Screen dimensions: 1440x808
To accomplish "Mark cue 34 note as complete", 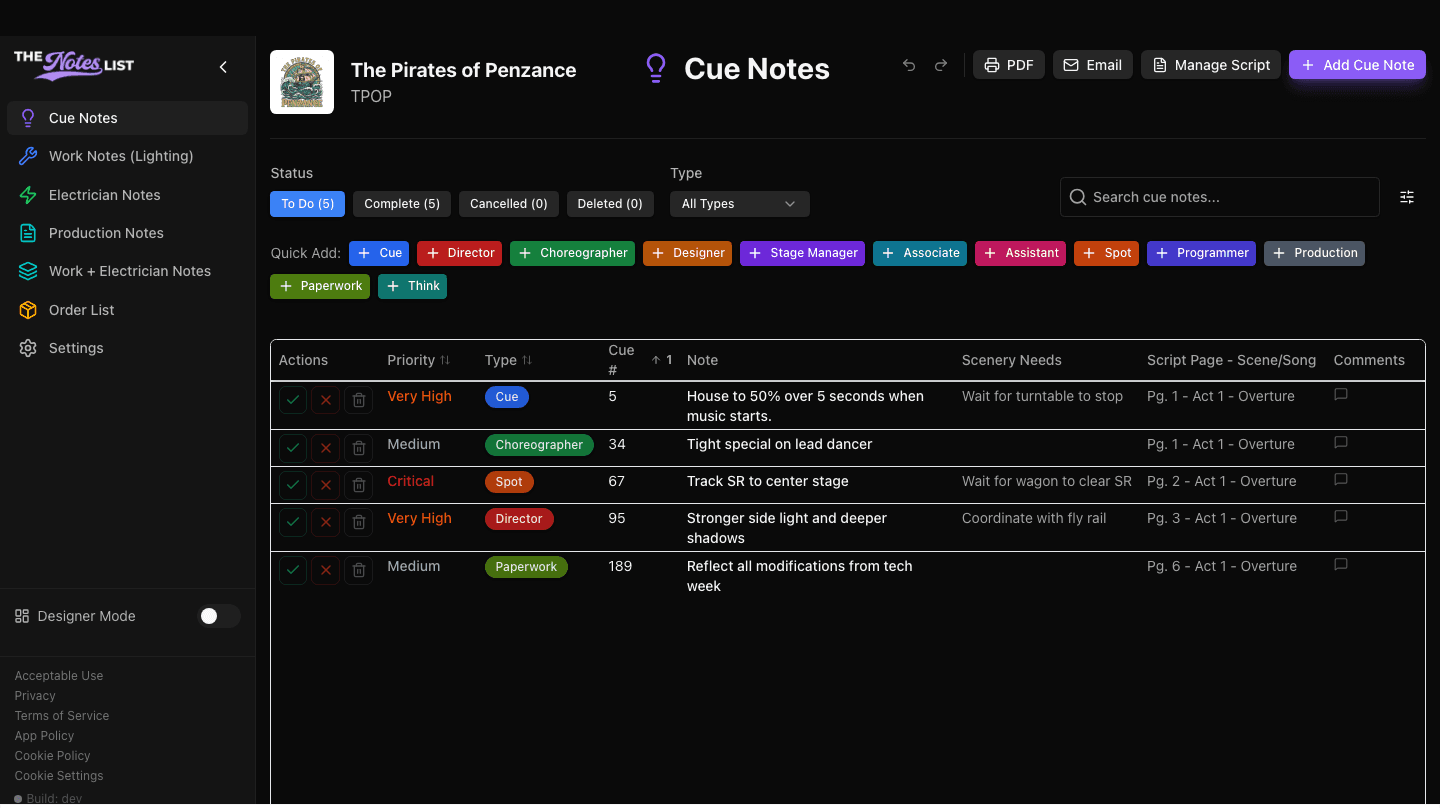I will click(293, 448).
